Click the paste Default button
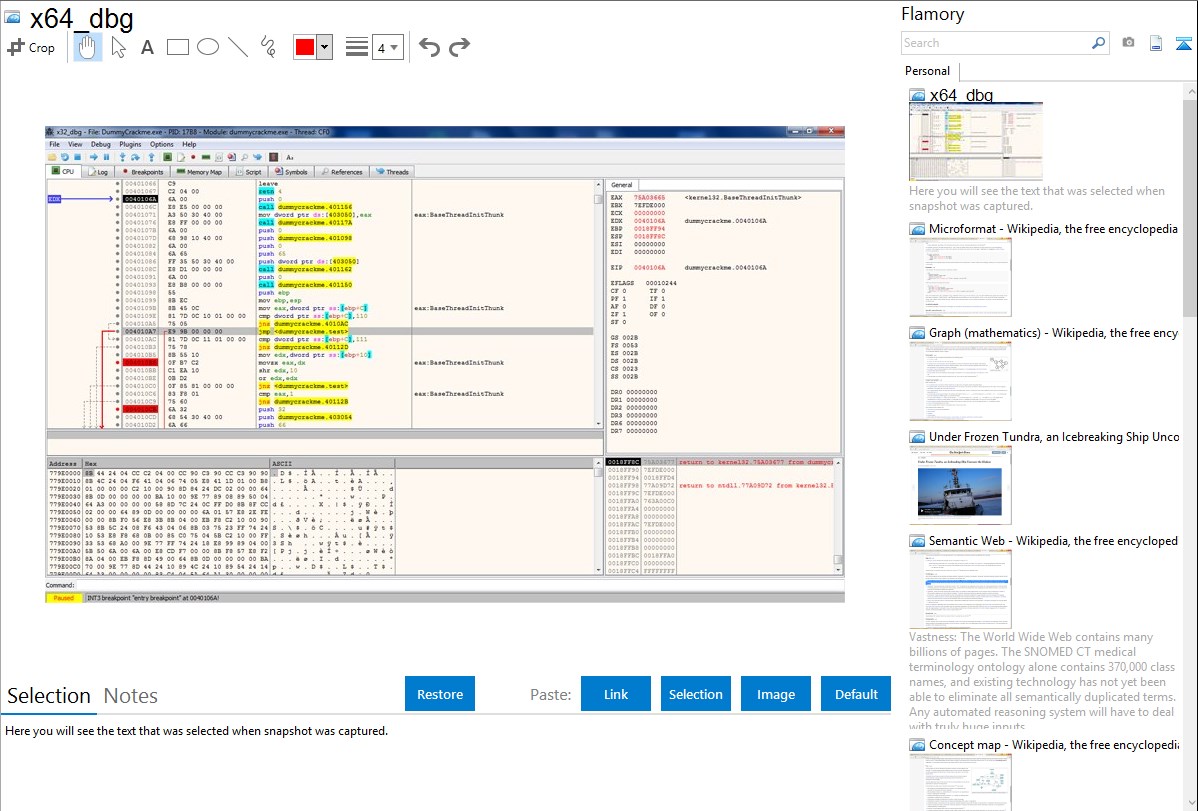 point(856,694)
